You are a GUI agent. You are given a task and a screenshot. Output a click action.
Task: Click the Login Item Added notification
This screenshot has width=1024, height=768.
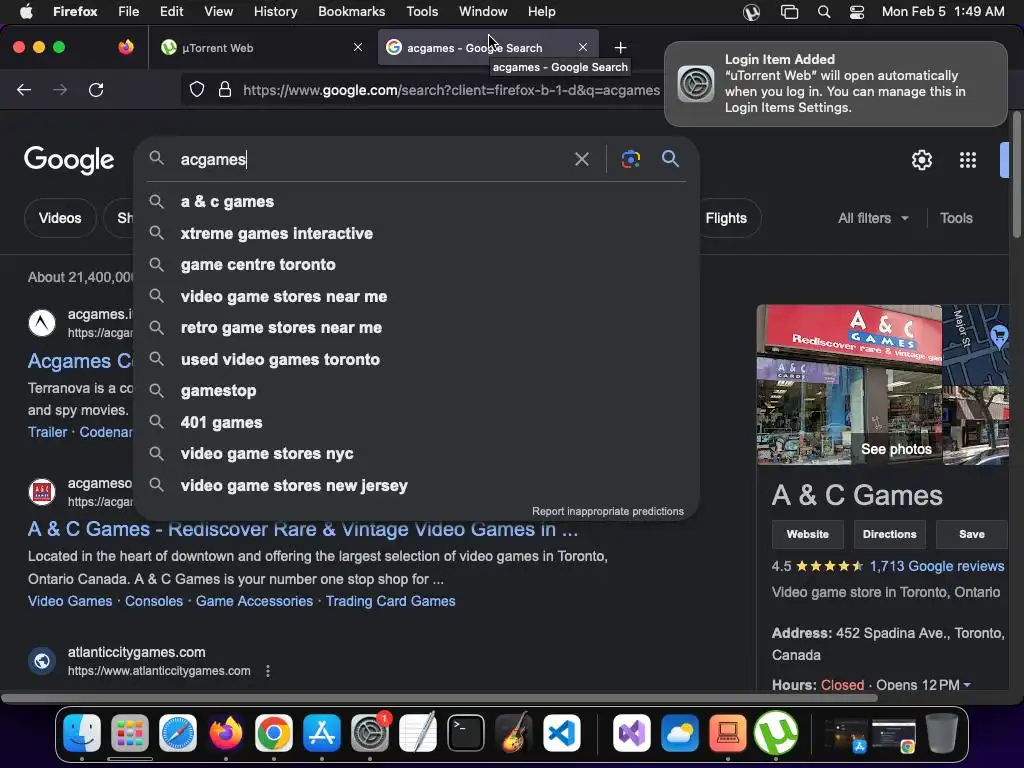(x=836, y=84)
